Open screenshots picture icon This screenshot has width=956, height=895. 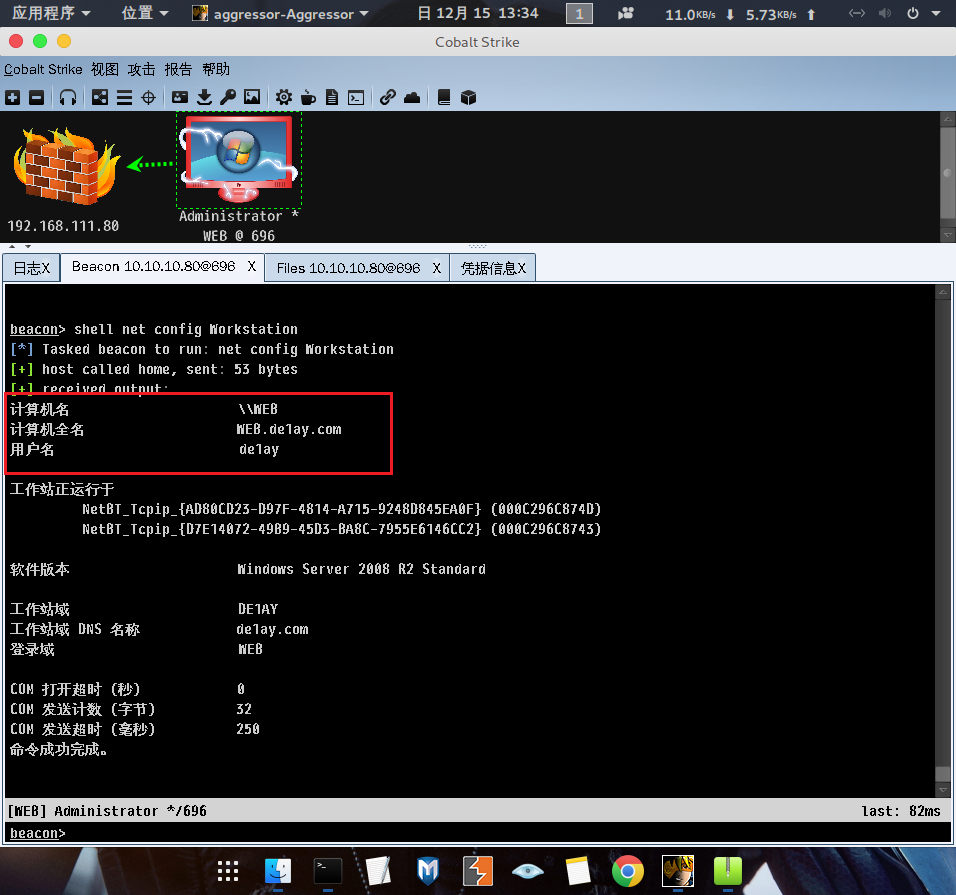[x=252, y=98]
